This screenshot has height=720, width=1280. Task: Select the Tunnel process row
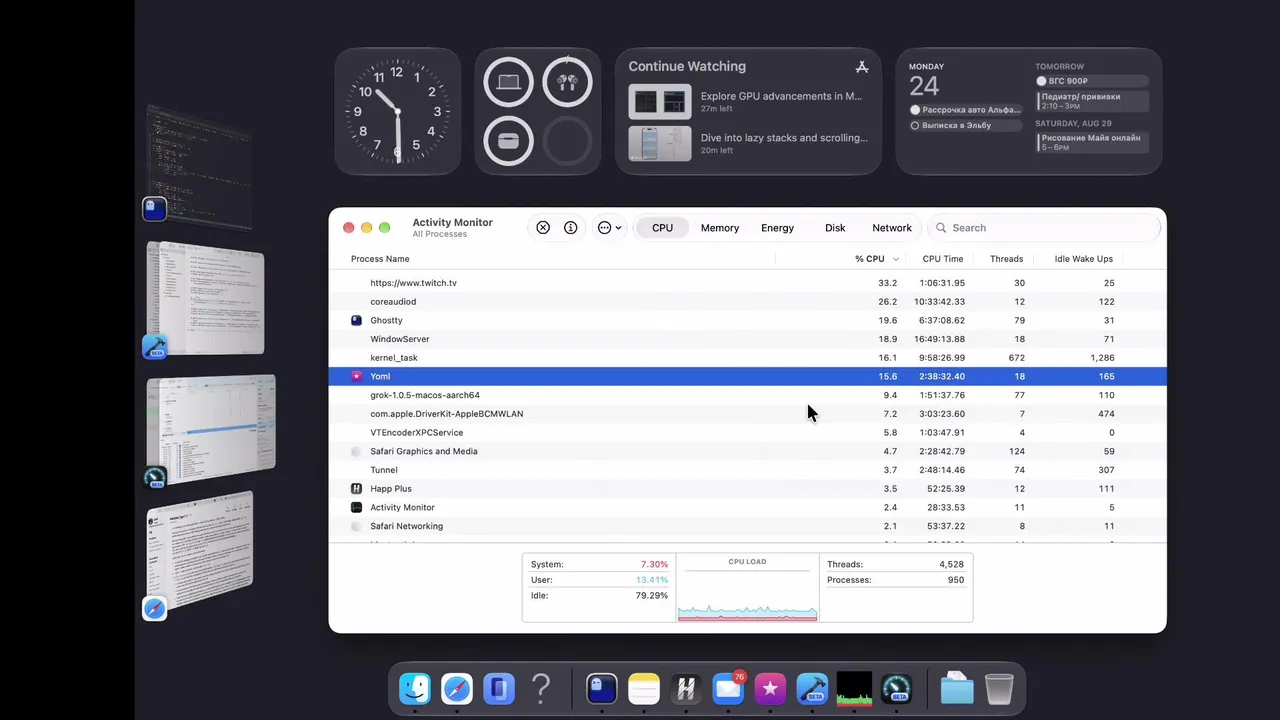(747, 470)
